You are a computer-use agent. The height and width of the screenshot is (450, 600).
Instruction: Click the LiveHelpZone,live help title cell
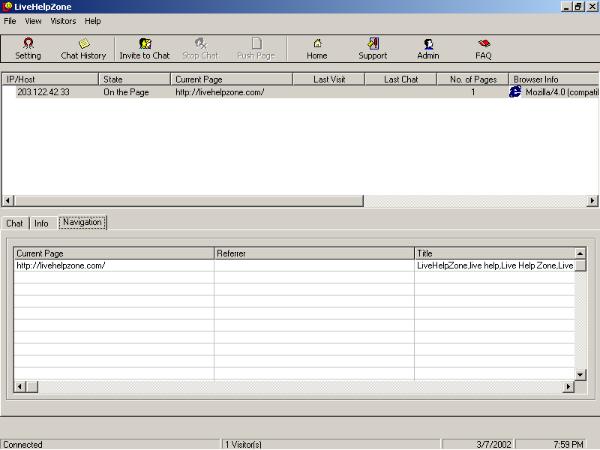click(x=495, y=266)
